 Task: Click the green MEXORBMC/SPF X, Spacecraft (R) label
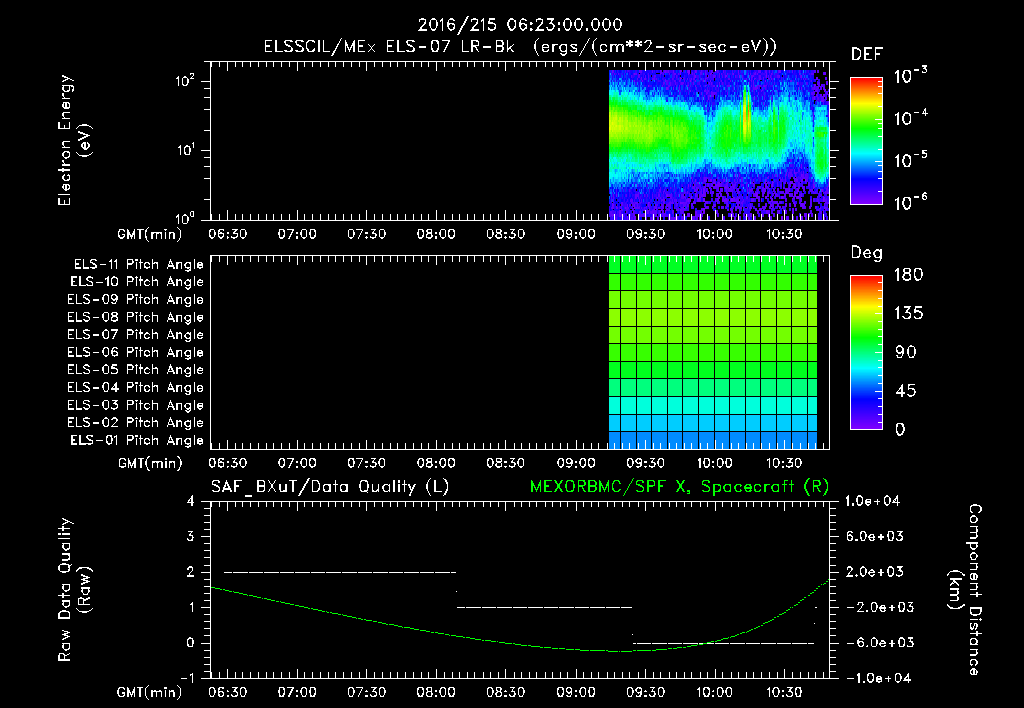[x=679, y=487]
